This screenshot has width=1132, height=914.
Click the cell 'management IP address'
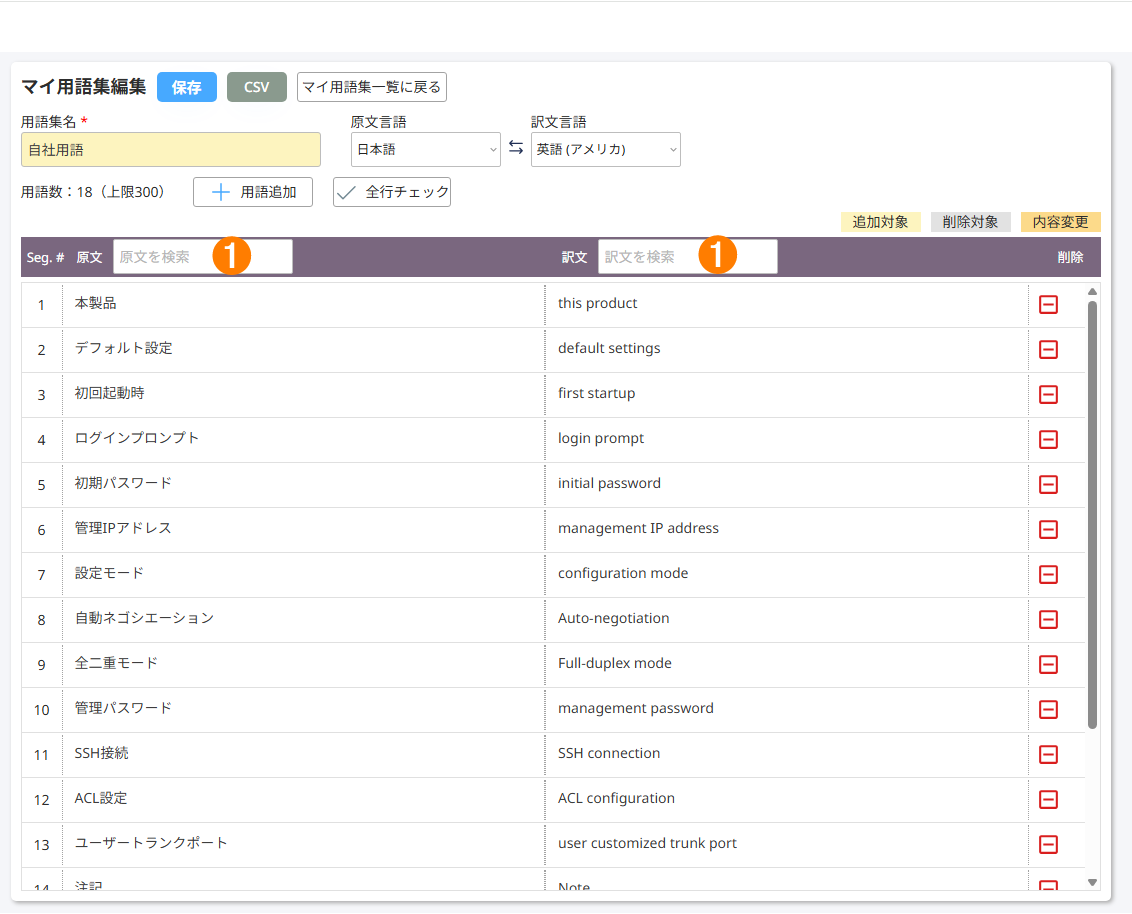click(787, 529)
